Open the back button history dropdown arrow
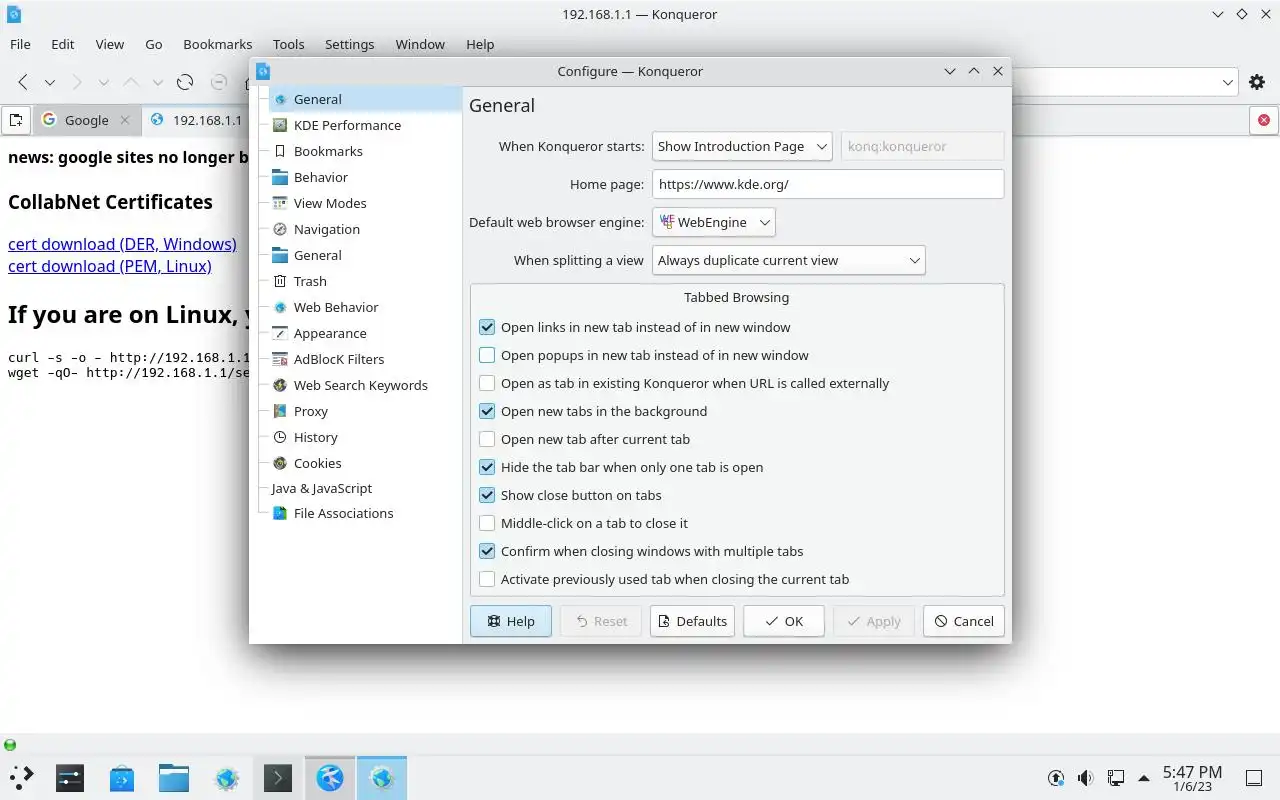The height and width of the screenshot is (800, 1280). coord(49,83)
